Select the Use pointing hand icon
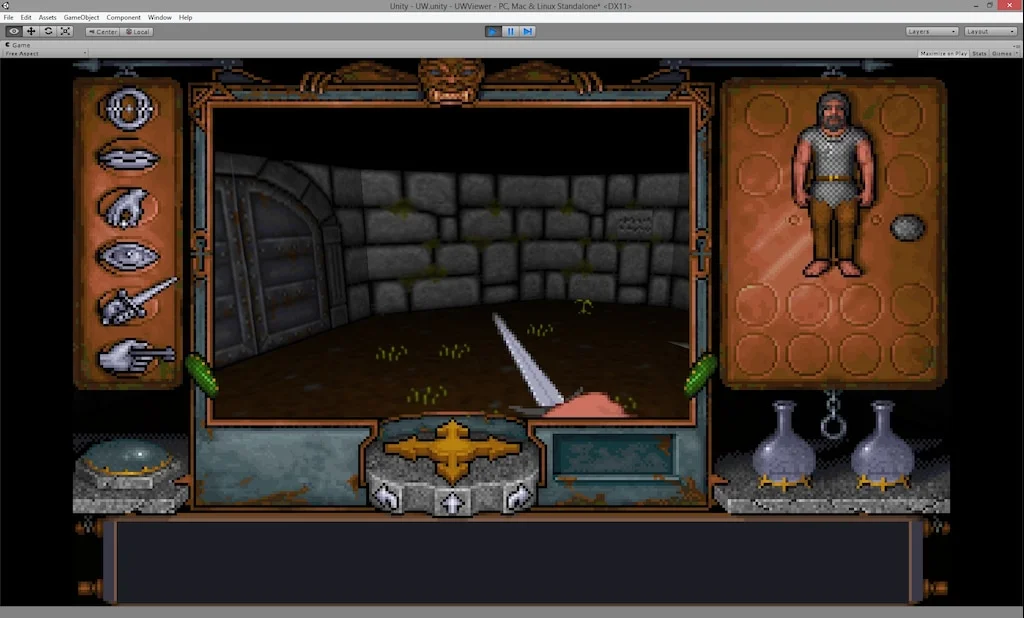 click(x=136, y=357)
